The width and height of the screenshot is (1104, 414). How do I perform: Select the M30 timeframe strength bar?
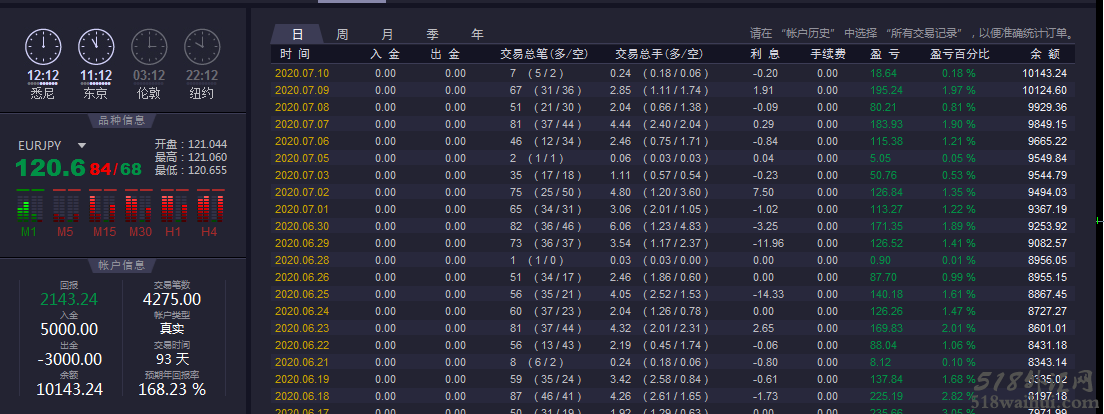point(140,208)
